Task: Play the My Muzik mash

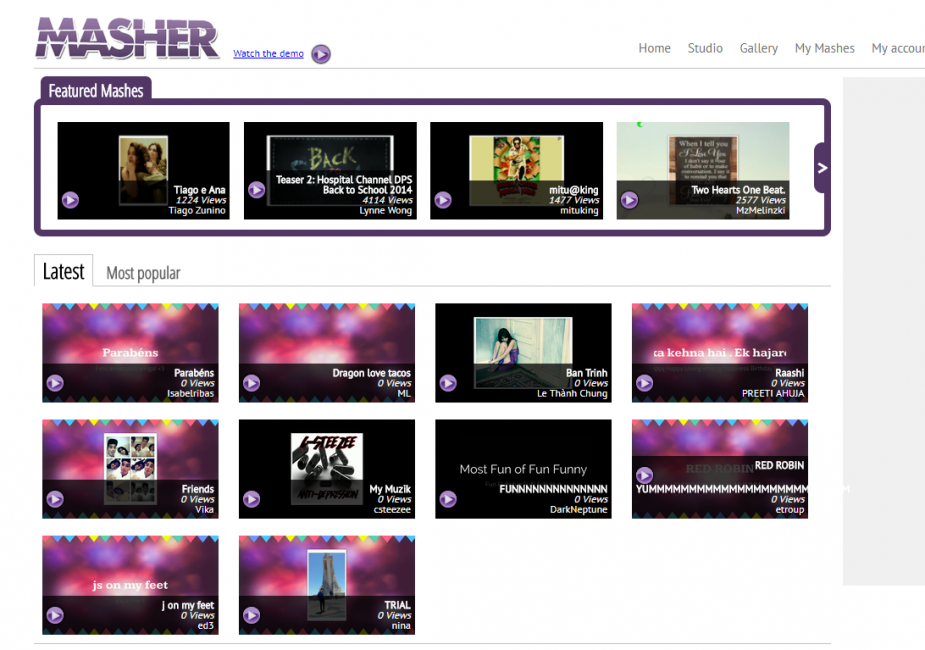Action: (251, 499)
